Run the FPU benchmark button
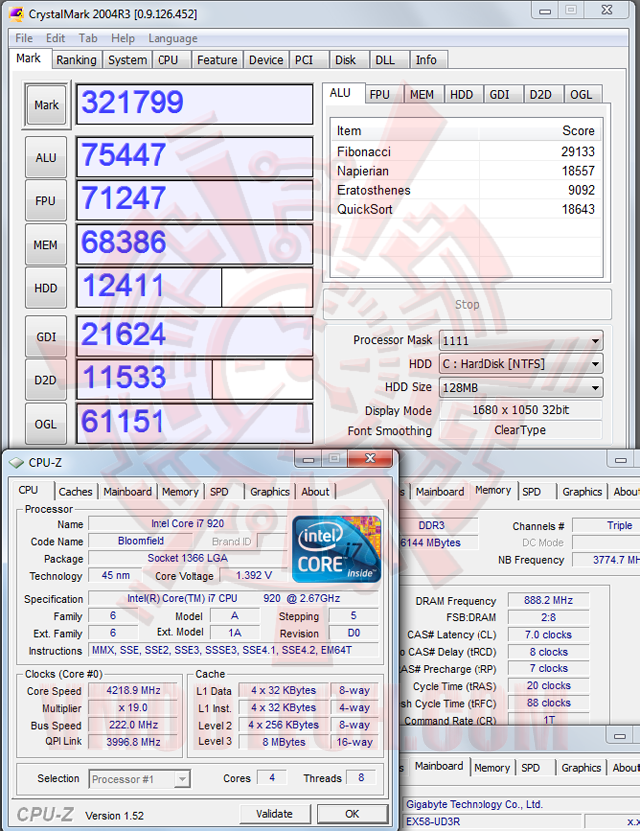640x831 pixels. (46, 201)
